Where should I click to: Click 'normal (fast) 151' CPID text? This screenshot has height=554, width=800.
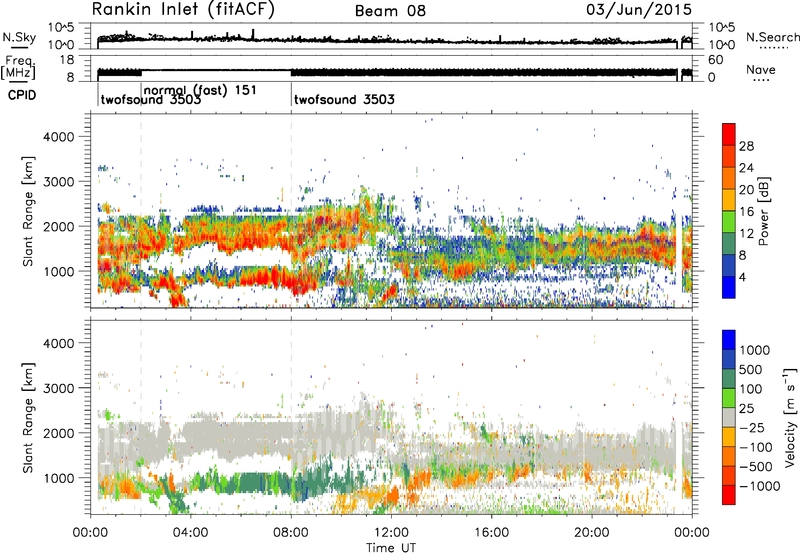(x=200, y=90)
